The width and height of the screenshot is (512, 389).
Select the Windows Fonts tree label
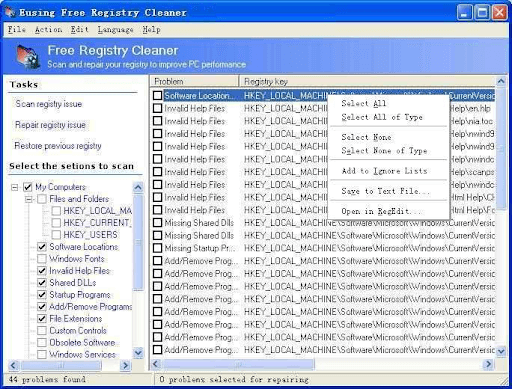(x=77, y=259)
